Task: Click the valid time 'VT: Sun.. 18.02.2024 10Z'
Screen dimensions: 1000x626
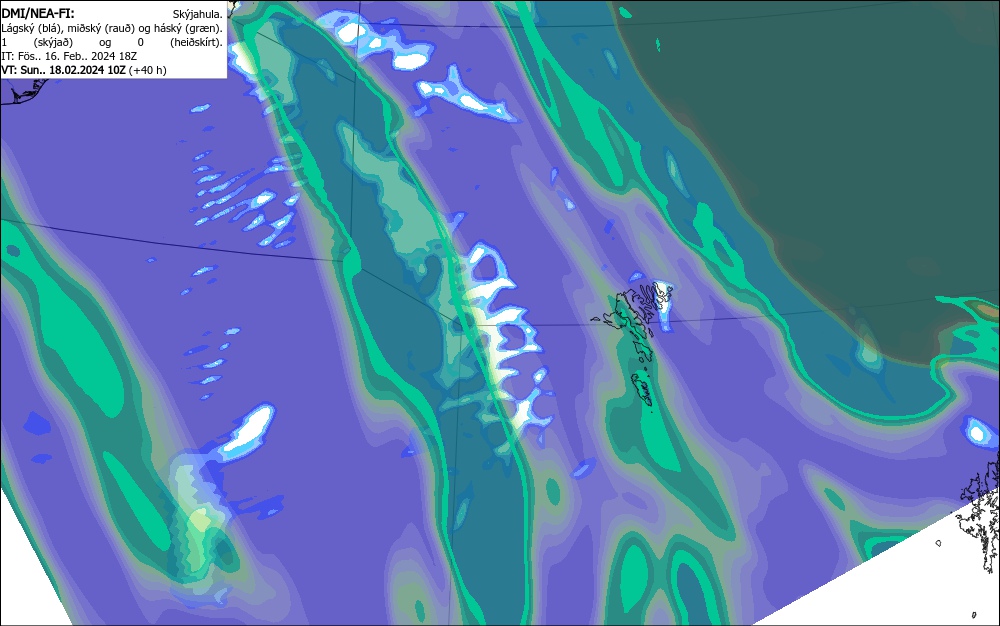Action: (x=63, y=70)
